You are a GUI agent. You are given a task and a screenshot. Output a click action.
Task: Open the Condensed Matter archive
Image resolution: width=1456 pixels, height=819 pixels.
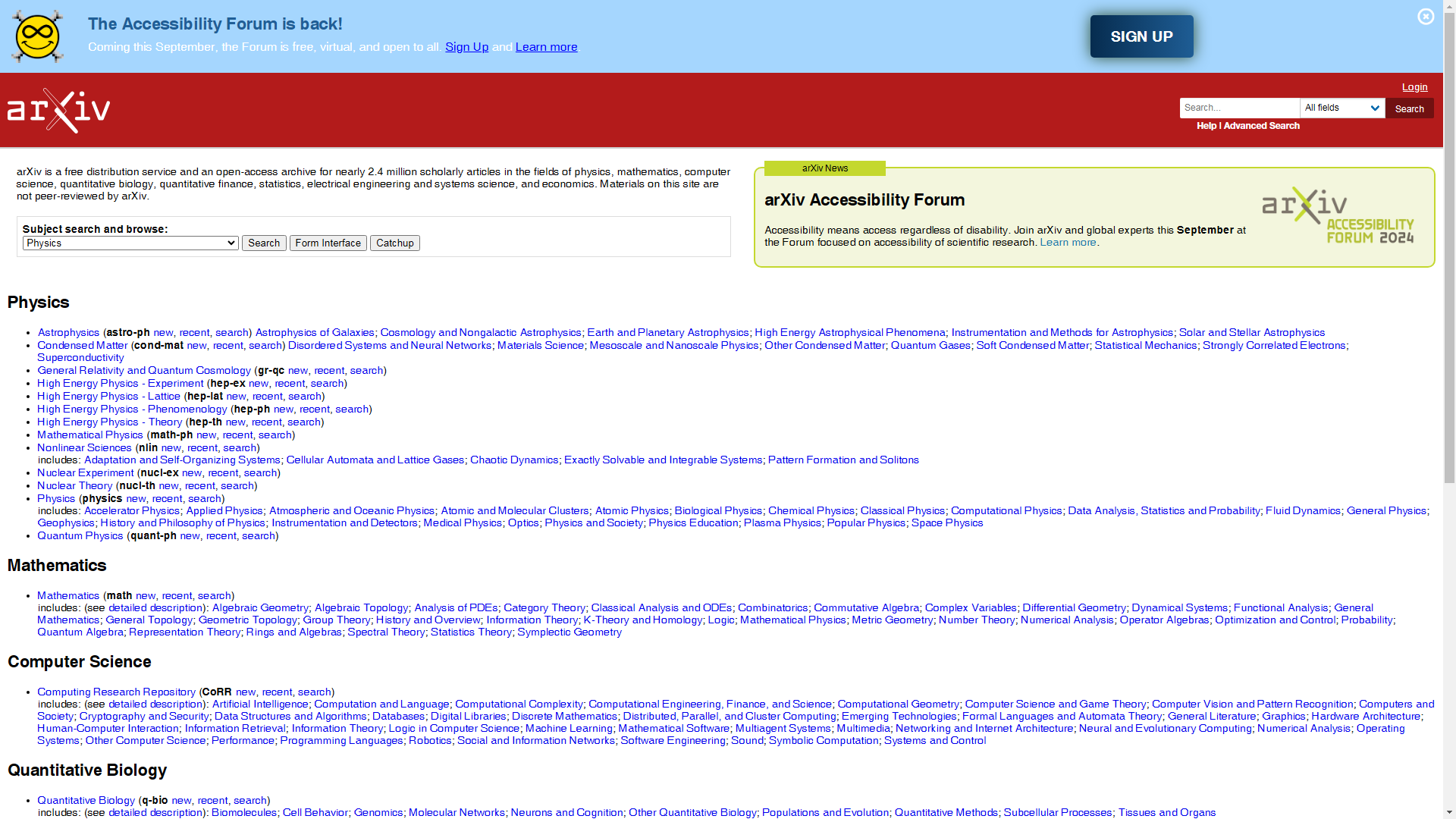(x=82, y=346)
